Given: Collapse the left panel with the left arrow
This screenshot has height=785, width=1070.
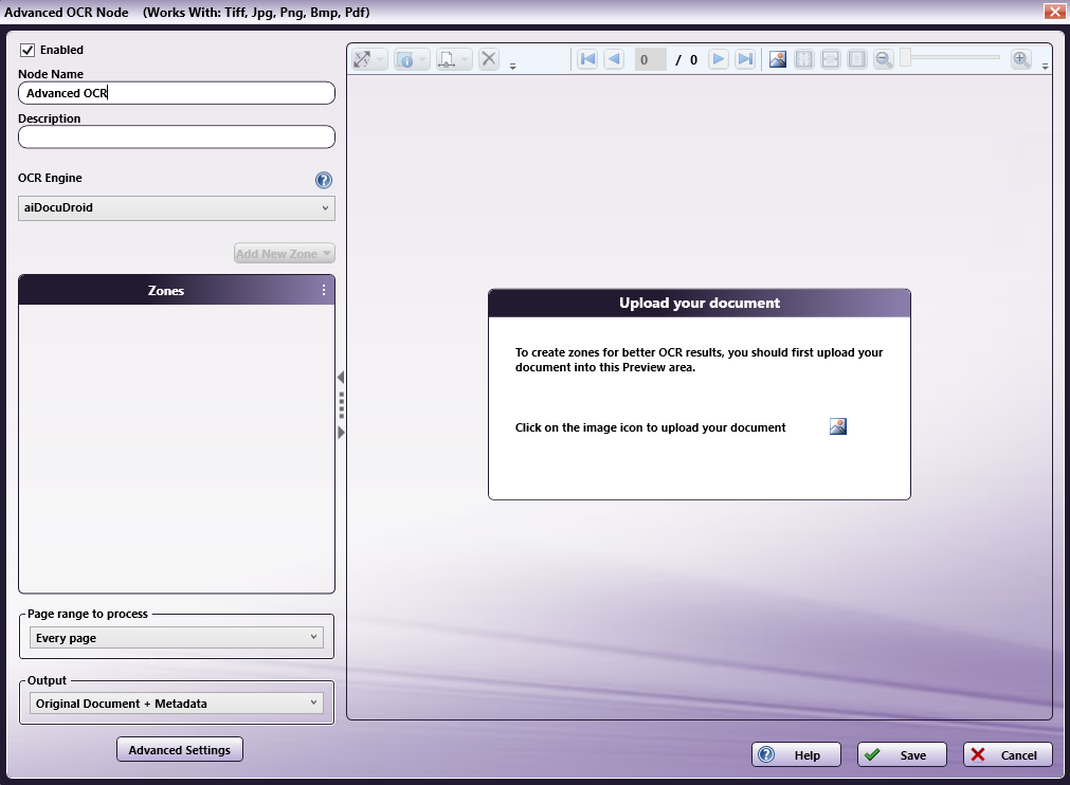Looking at the screenshot, I should [341, 377].
